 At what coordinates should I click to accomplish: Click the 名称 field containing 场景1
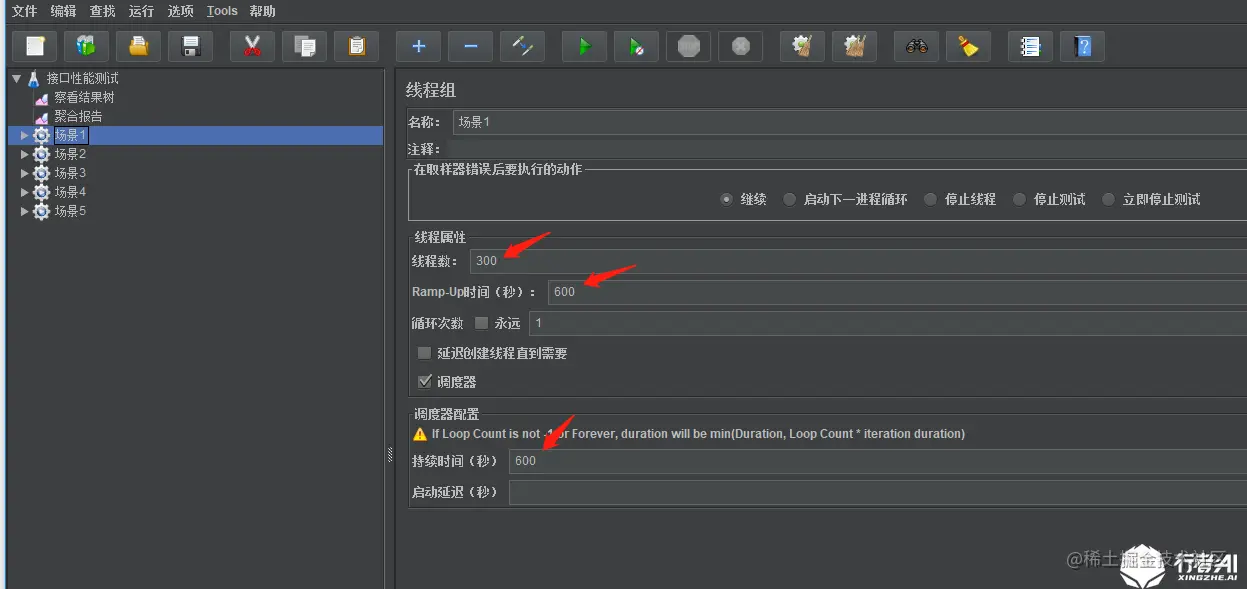click(x=849, y=122)
